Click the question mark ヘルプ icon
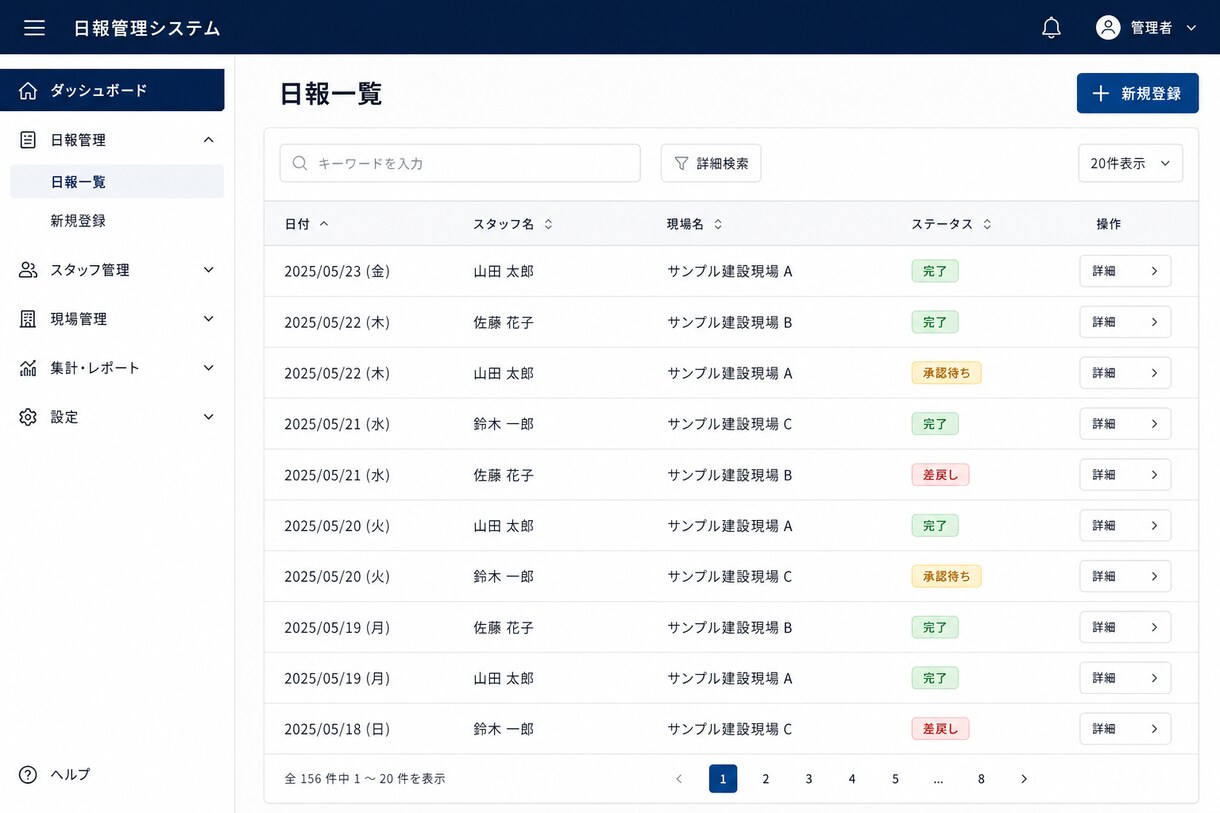This screenshot has width=1220, height=813. coord(28,775)
